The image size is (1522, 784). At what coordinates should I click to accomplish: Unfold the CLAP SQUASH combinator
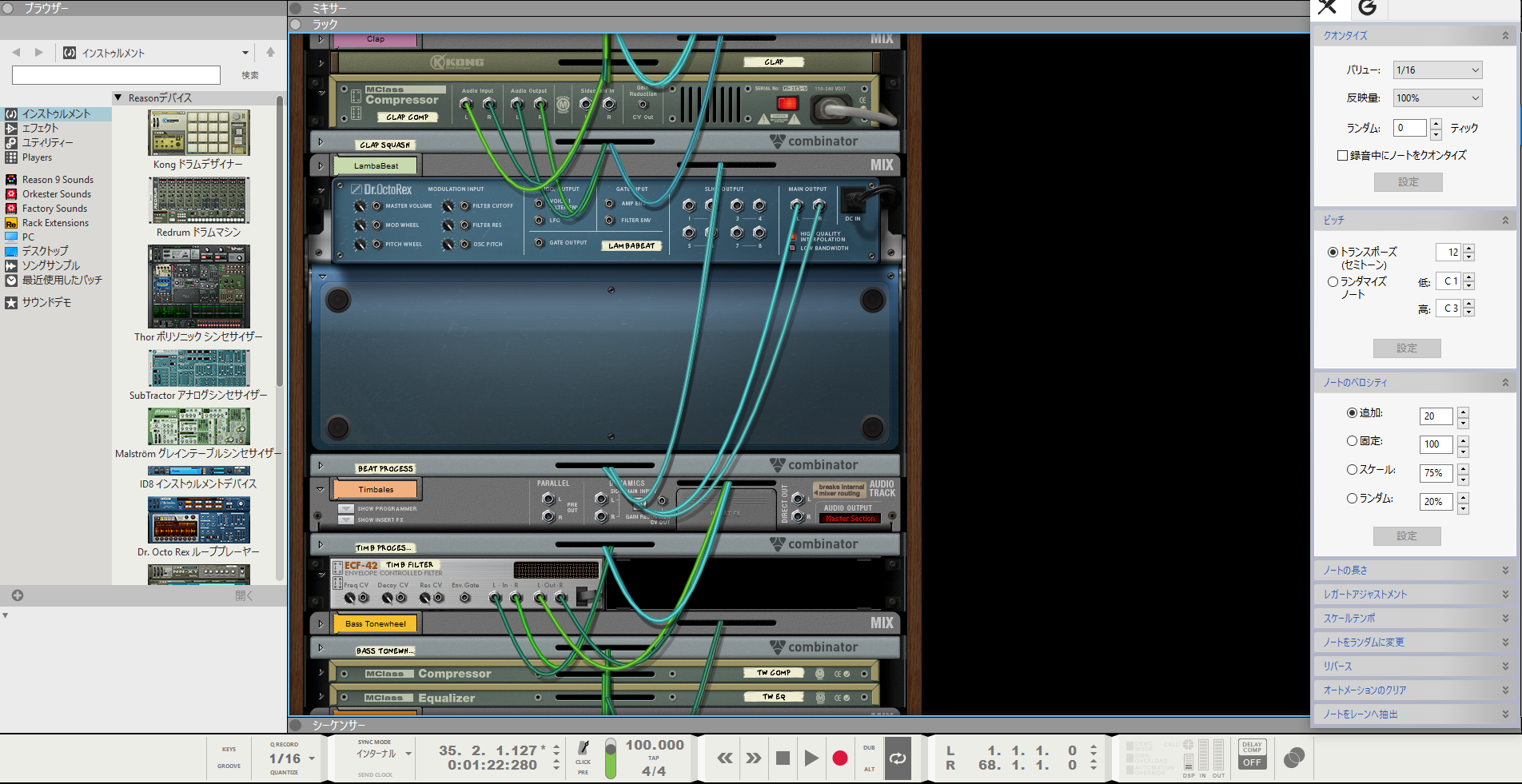coord(321,142)
